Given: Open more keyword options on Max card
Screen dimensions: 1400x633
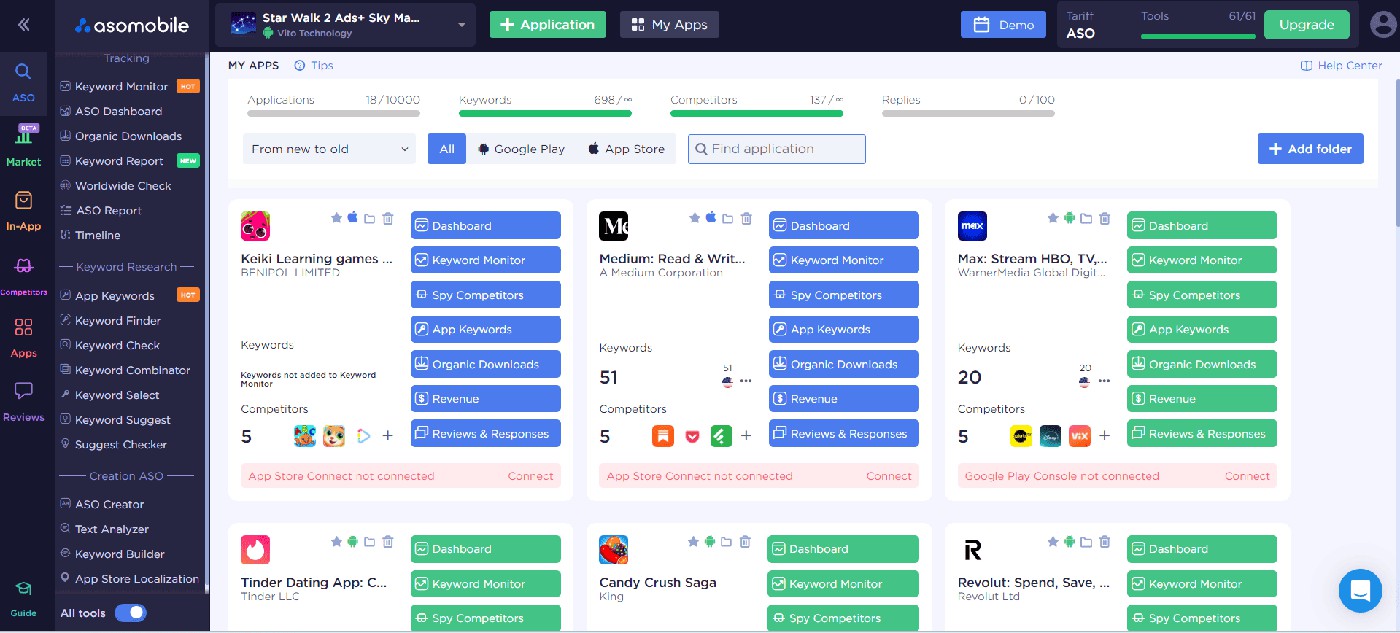Looking at the screenshot, I should click(x=1104, y=381).
